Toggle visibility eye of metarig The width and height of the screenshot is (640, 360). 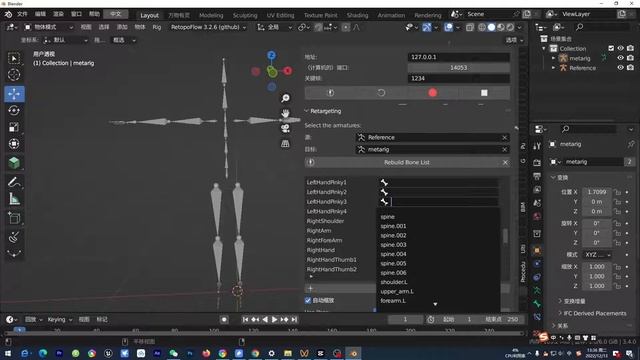tap(620, 58)
